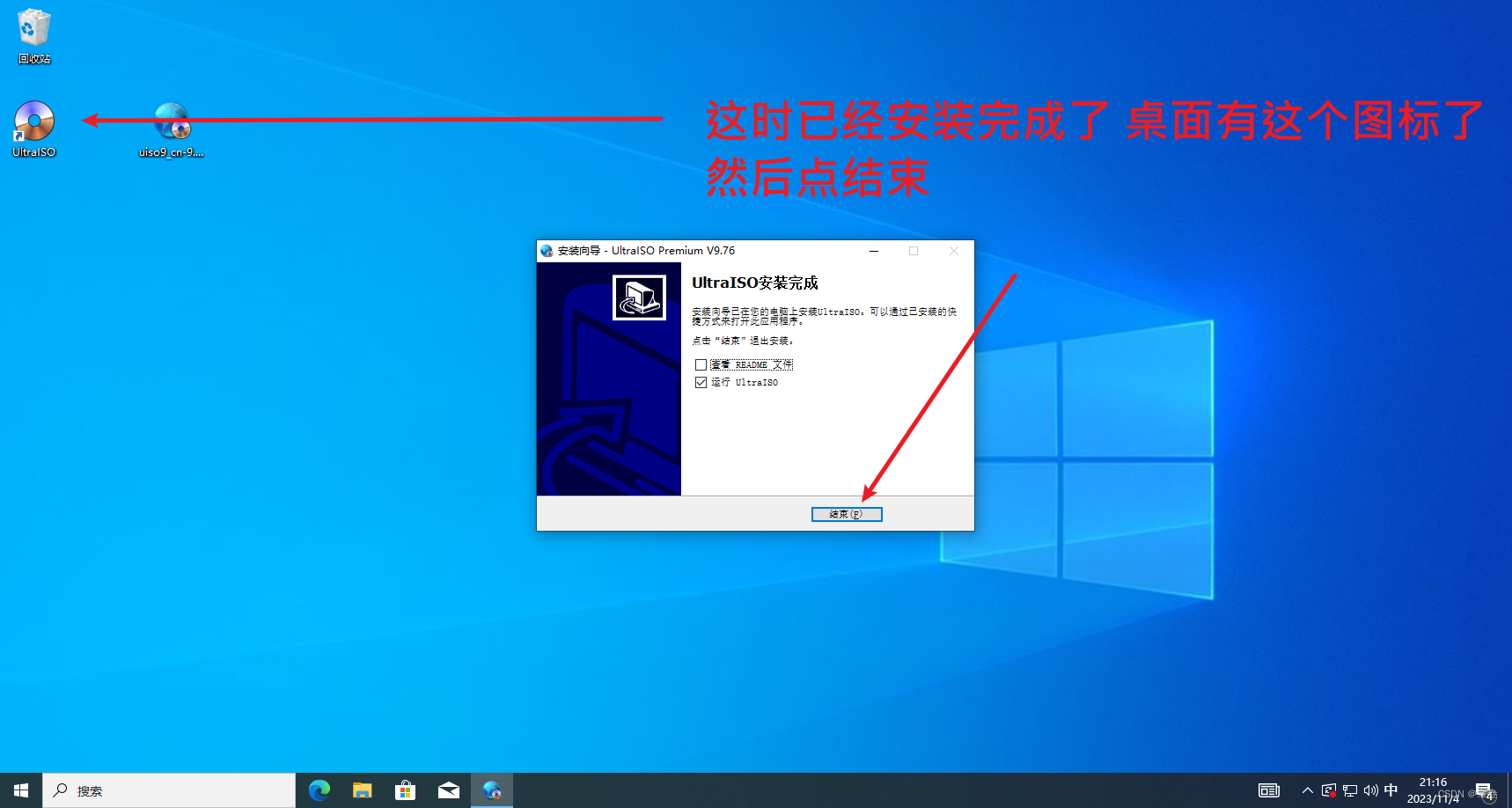1512x808 pixels.
Task: Open network settings from tray icon
Action: [x=1349, y=790]
